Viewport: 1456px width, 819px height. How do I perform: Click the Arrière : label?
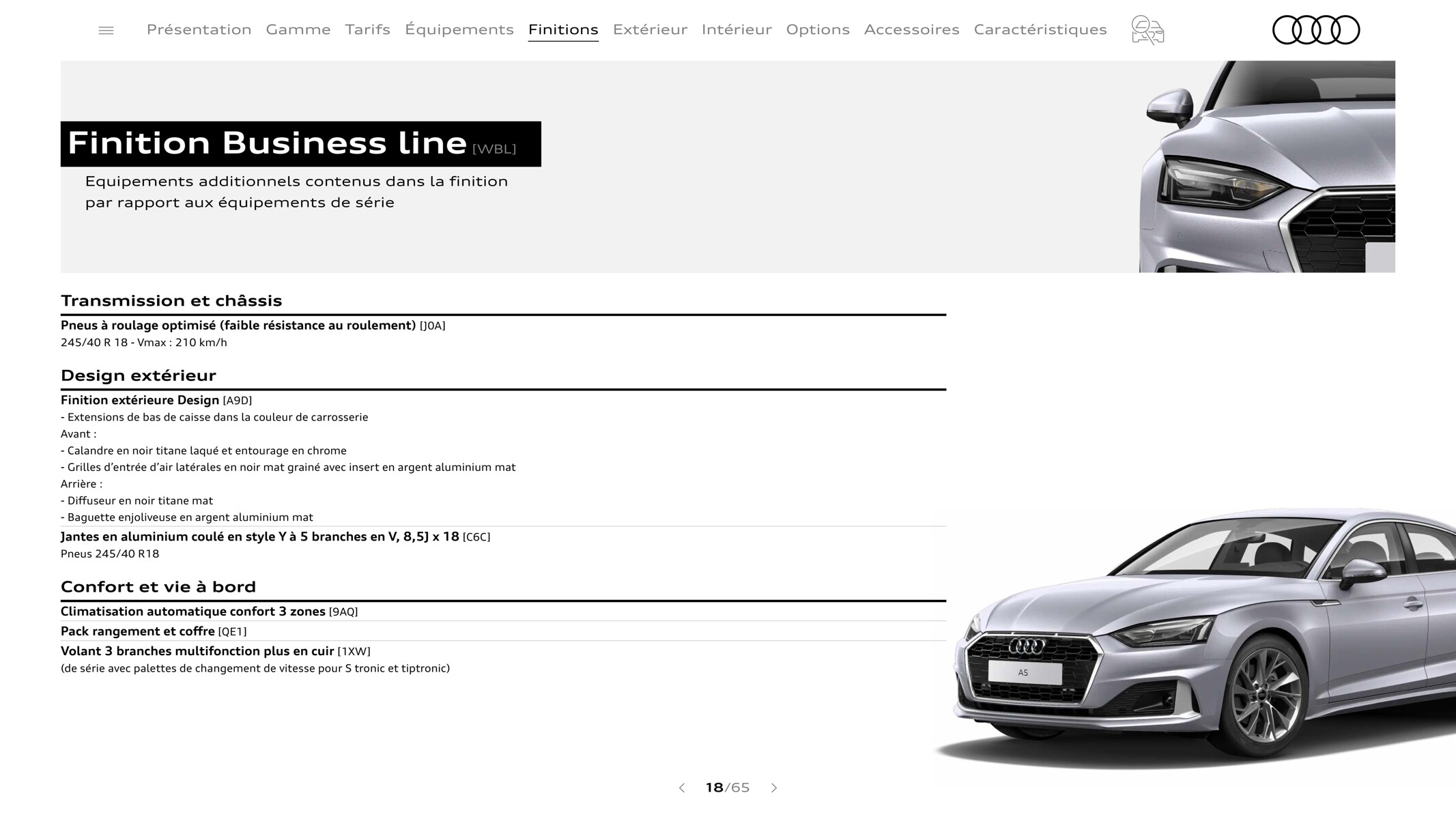pos(81,484)
